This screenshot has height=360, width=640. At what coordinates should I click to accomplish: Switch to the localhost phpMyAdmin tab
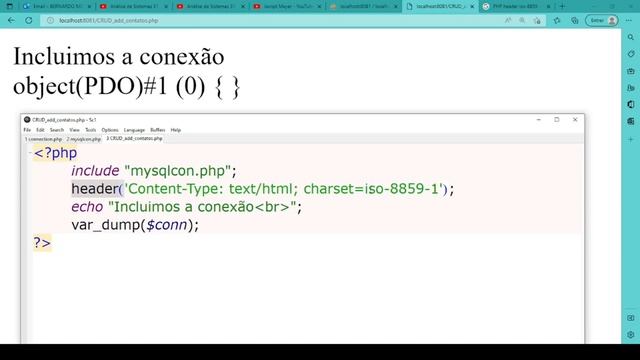pos(363,7)
